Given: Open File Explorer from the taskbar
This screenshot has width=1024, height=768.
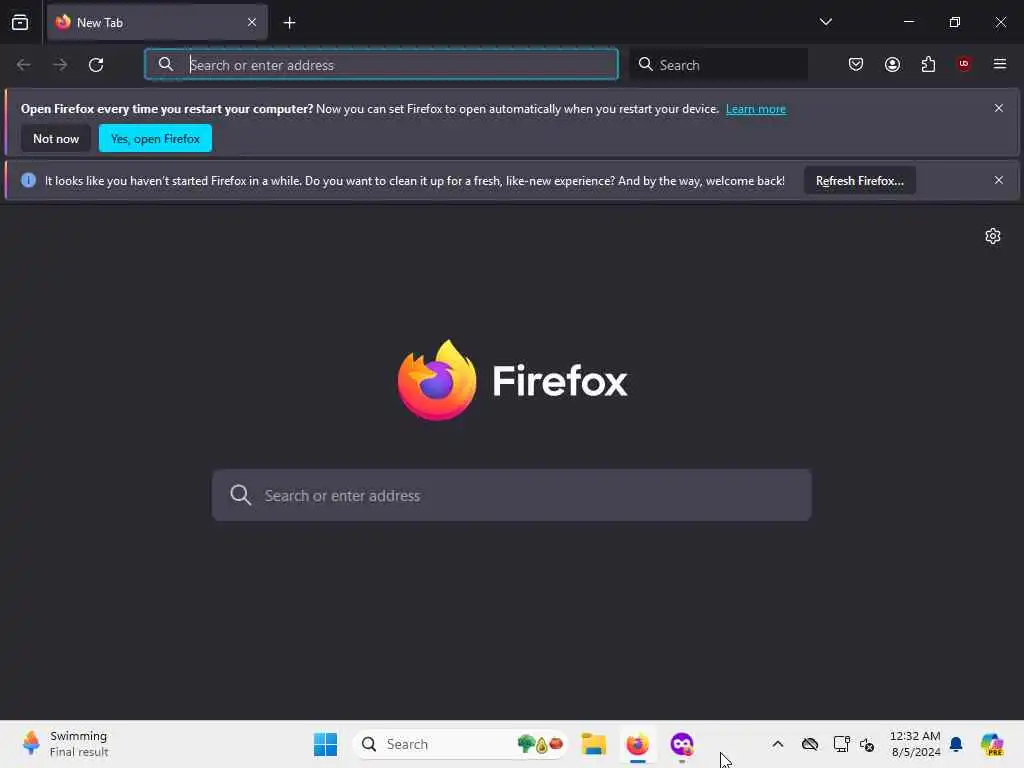Looking at the screenshot, I should click(594, 744).
